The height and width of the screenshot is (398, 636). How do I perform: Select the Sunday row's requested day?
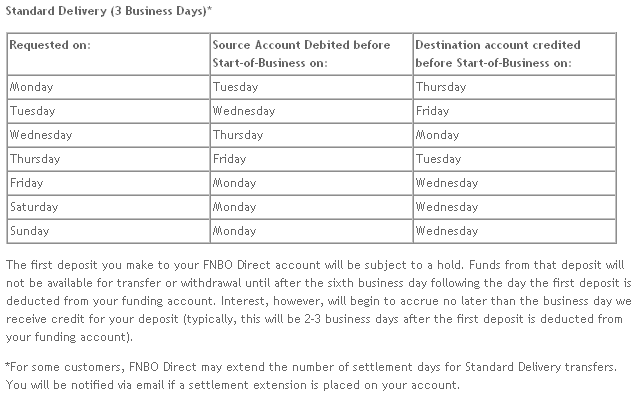[x=108, y=231]
